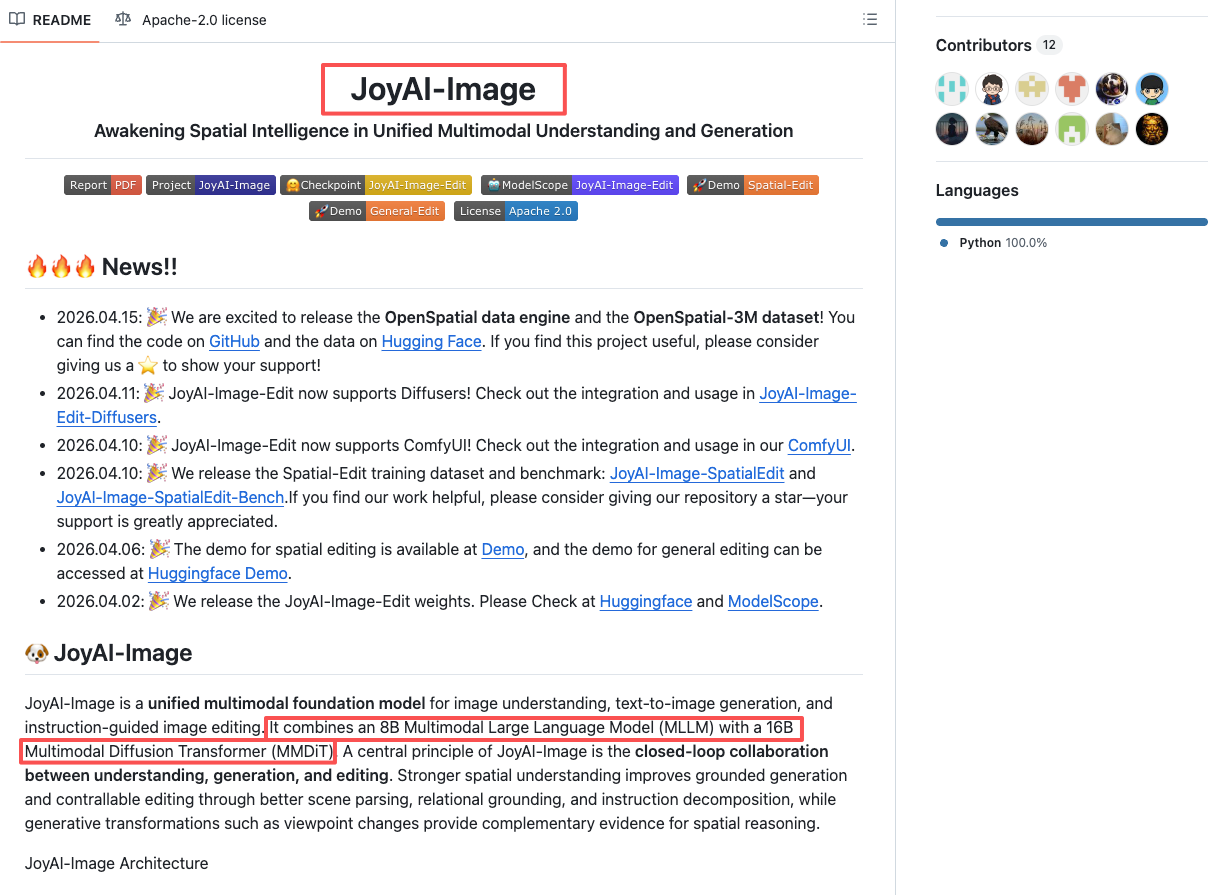Click the README book icon
The width and height of the screenshot is (1218, 895).
[x=17, y=20]
